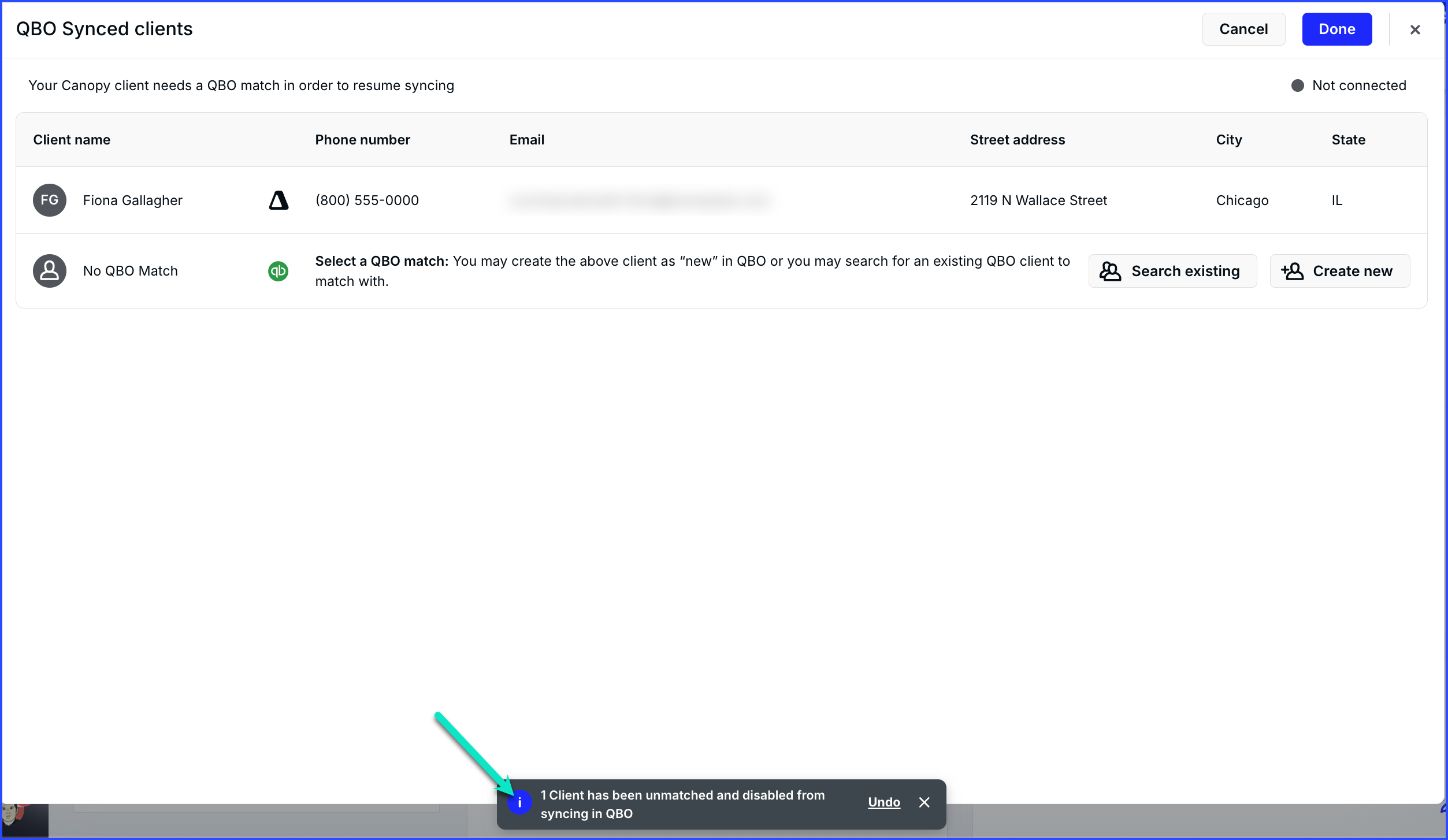Viewport: 1448px width, 840px height.
Task: Click the QuickBooks icon in the No QBO Match row
Action: click(x=279, y=271)
